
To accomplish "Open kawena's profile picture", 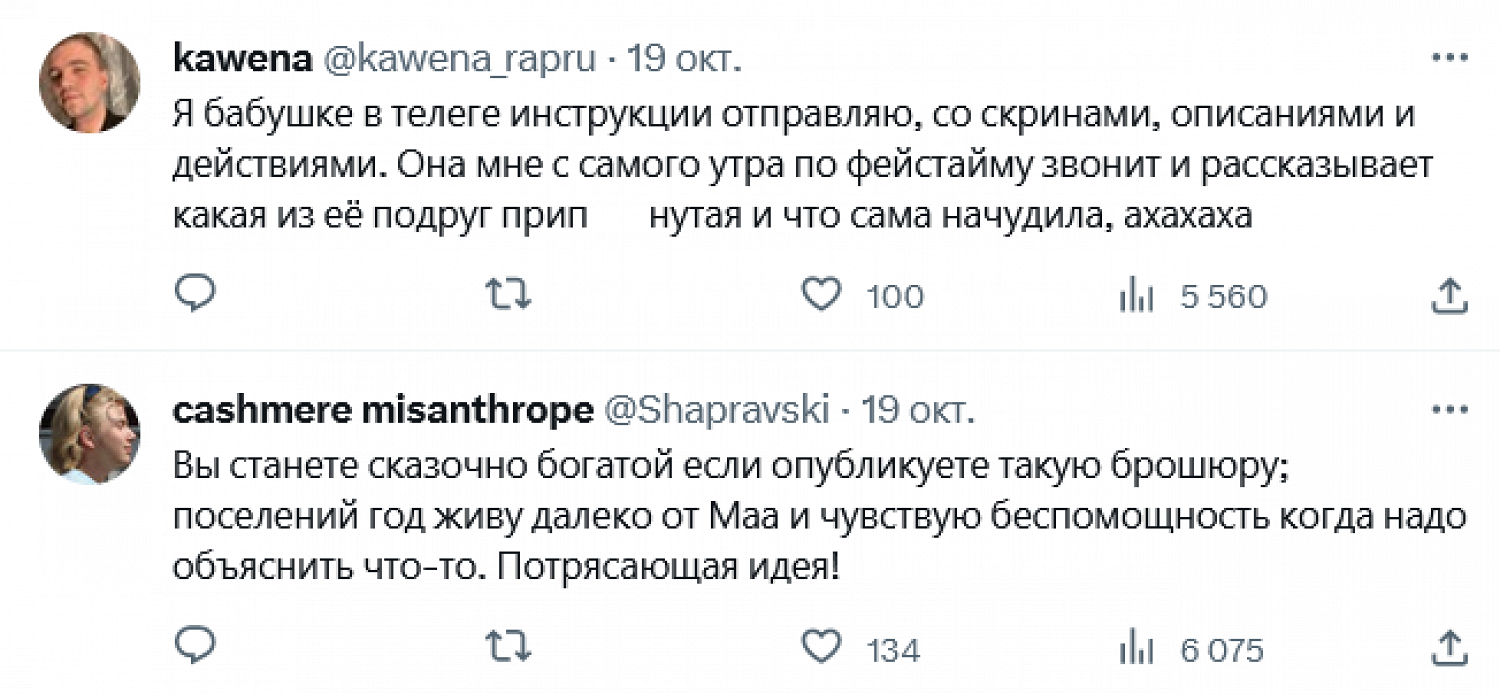I will point(89,82).
